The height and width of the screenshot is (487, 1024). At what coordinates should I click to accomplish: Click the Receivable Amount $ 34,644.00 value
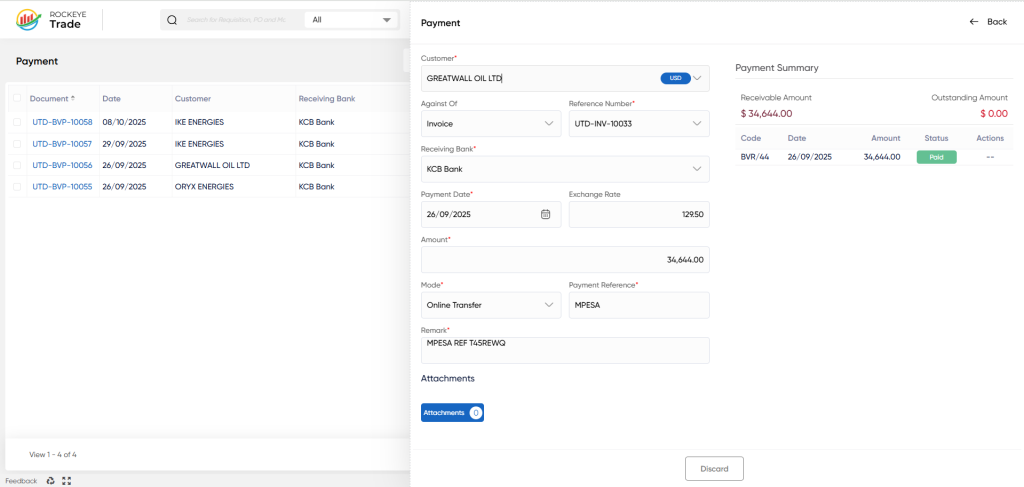click(766, 114)
